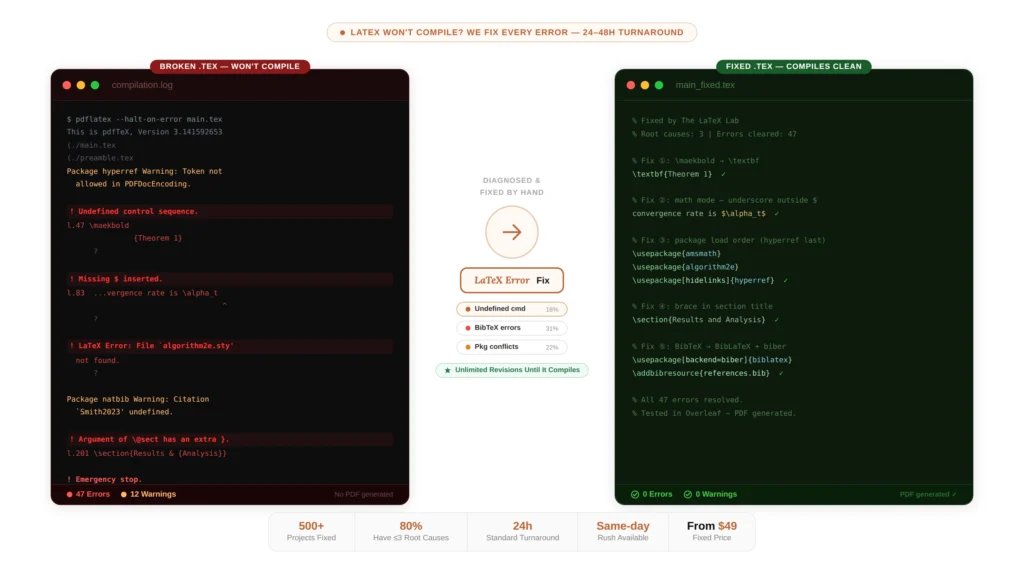The height and width of the screenshot is (574, 1024).
Task: Click the red dot in compilation.log window
Action: tap(67, 85)
